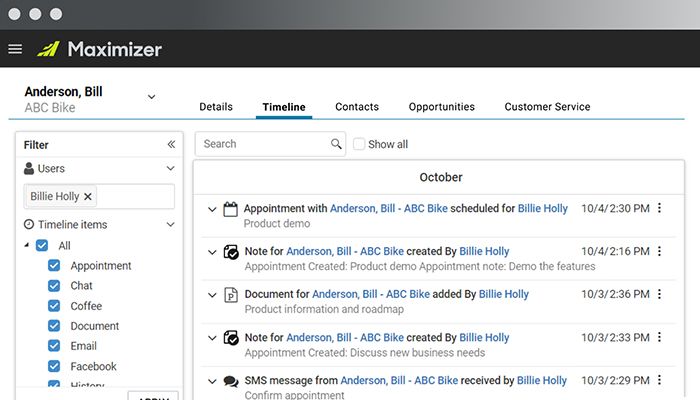Switch to the Details tab
The image size is (700, 400).
click(216, 107)
